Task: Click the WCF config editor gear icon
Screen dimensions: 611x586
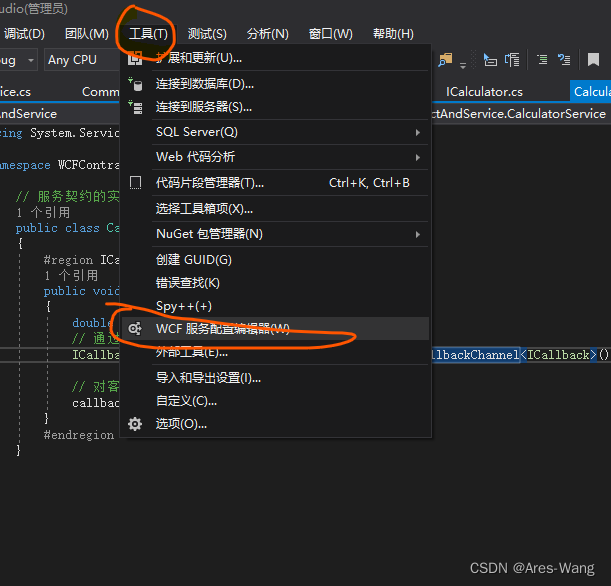Action: 135,328
